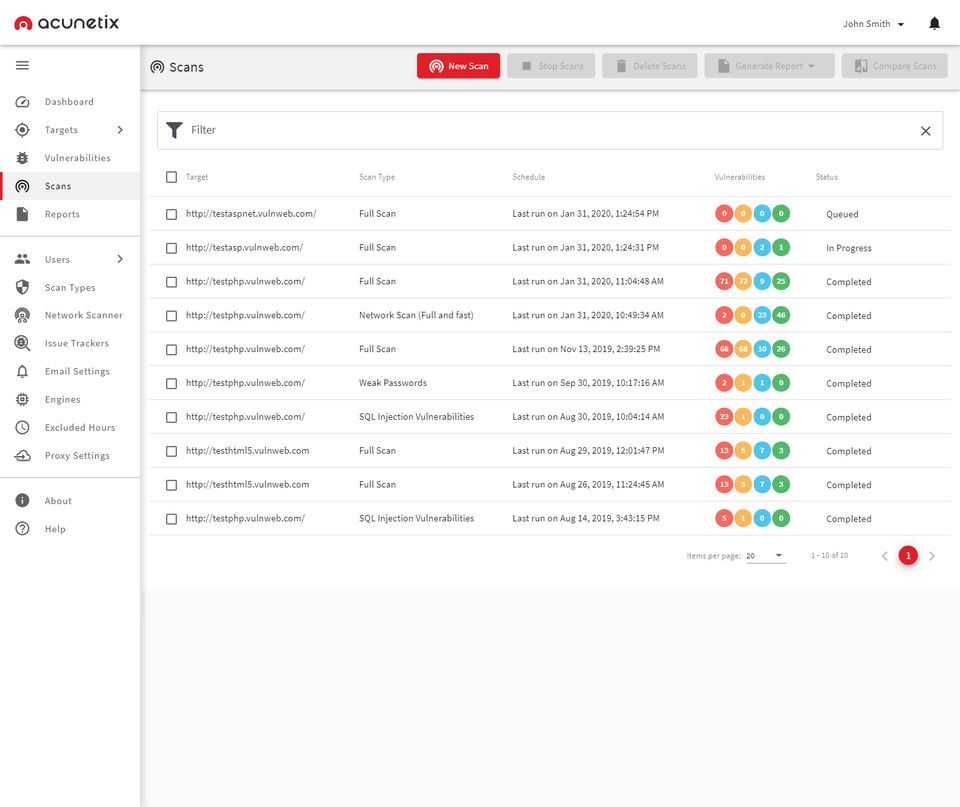The image size is (960, 807).
Task: Click green badge showing 25 vulnerabilities
Action: 781,282
